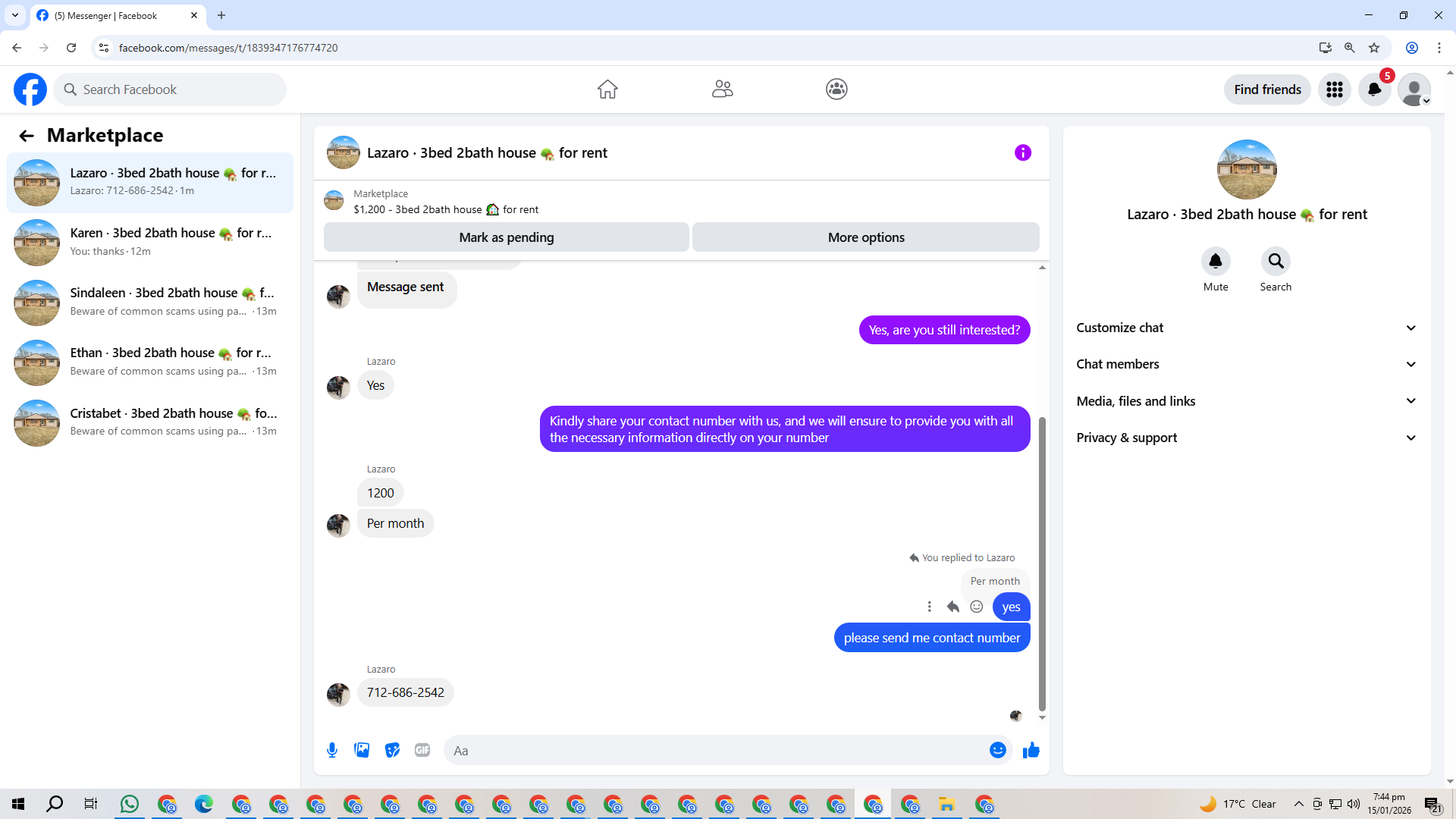This screenshot has height=819, width=1456.
Task: React to the 'yes' message with emoji
Action: [x=977, y=607]
